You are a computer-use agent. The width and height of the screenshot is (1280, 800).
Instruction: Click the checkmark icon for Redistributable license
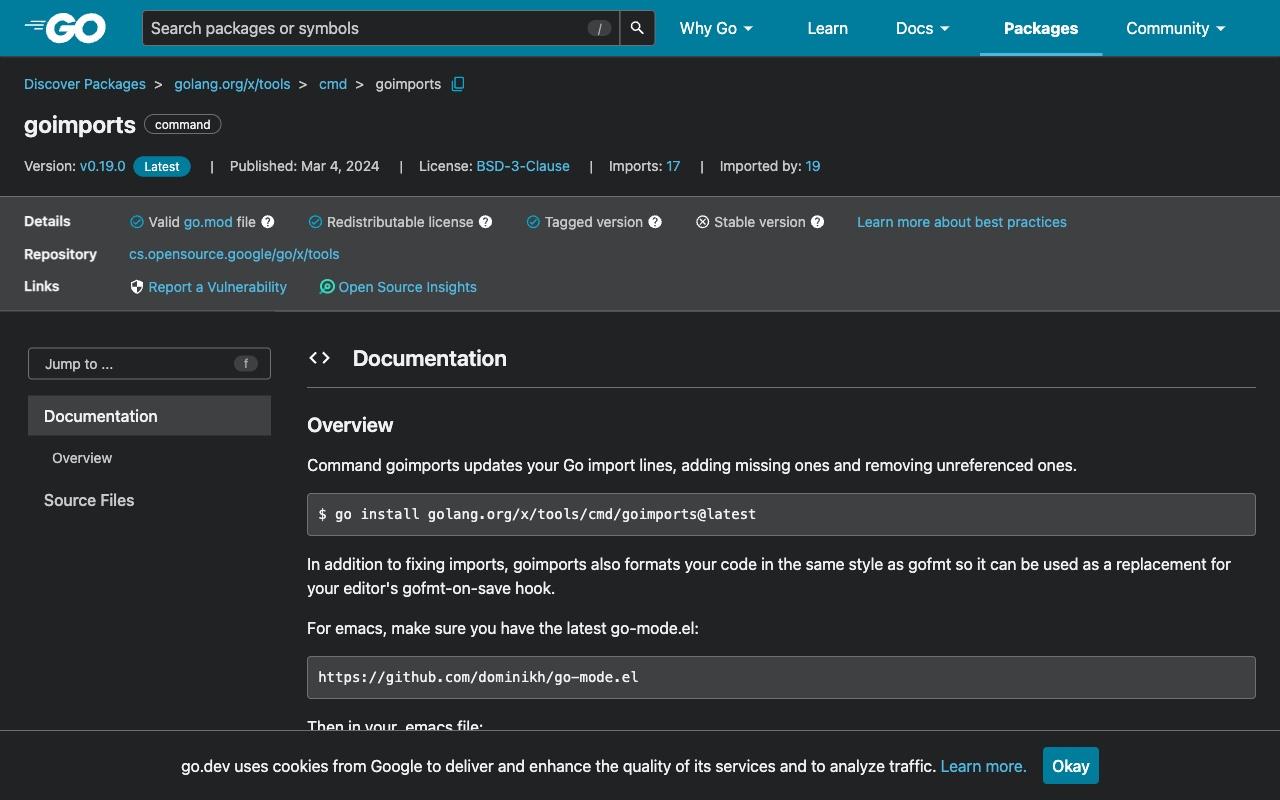coord(315,222)
